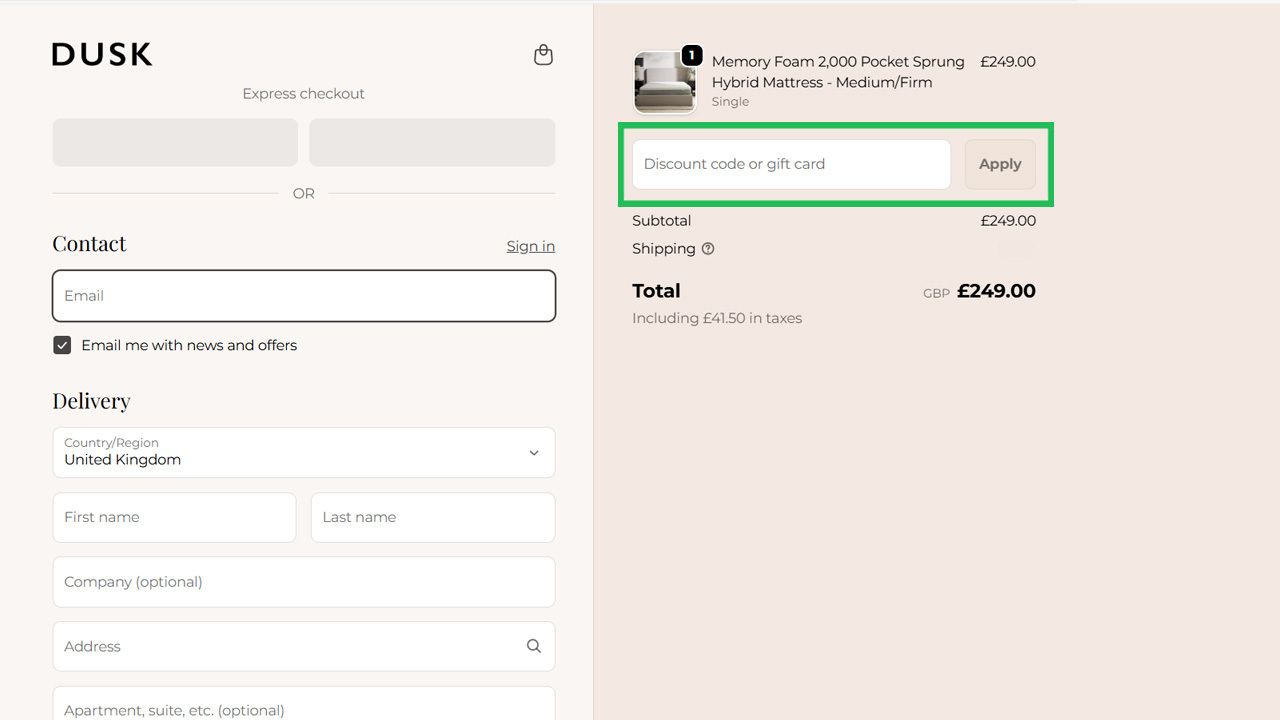Click the search magnifier in the Address field
Screen dimensions: 1280x720
click(533, 646)
